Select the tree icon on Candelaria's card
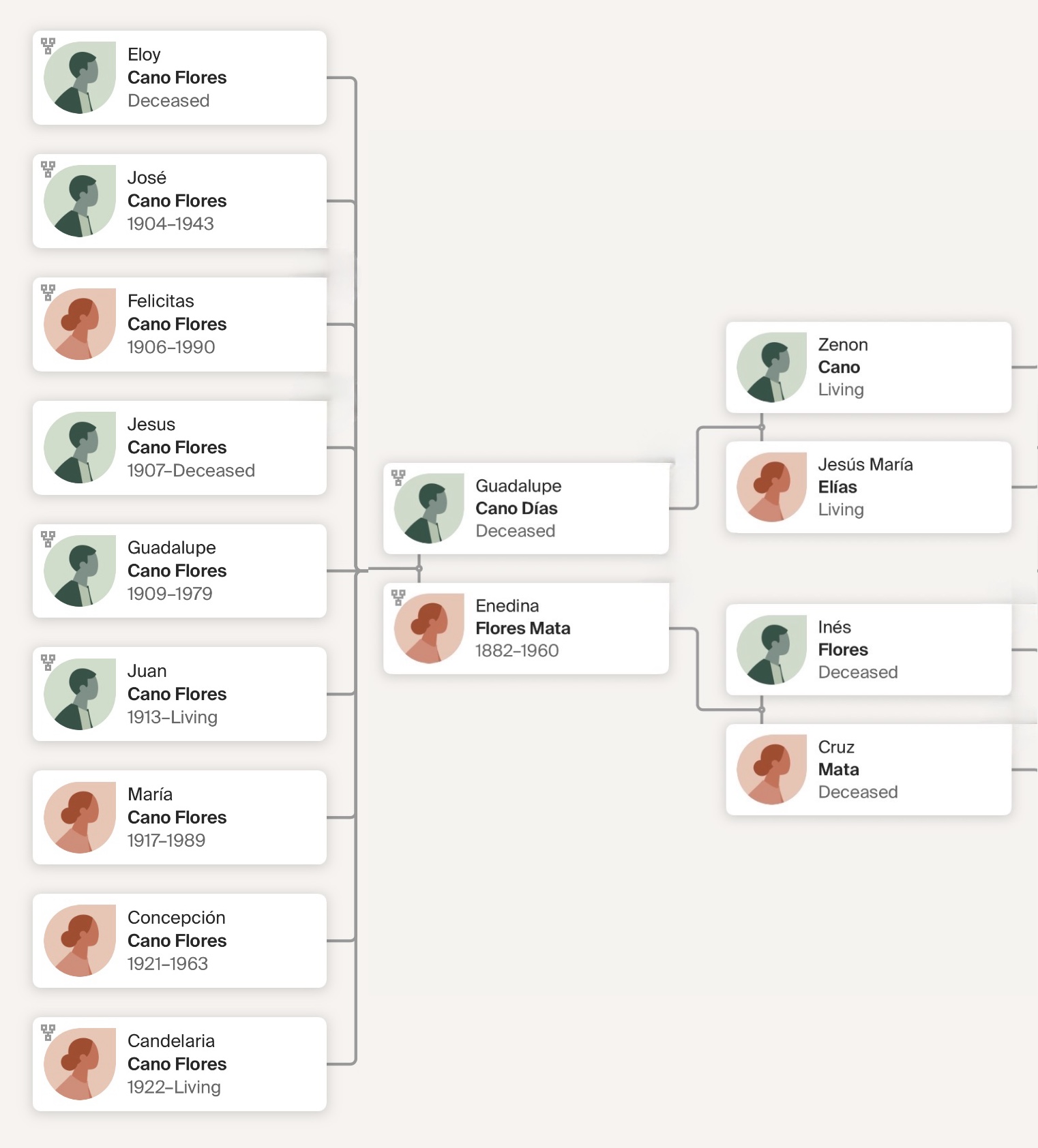This screenshot has height=1148, width=1038. tap(48, 1032)
